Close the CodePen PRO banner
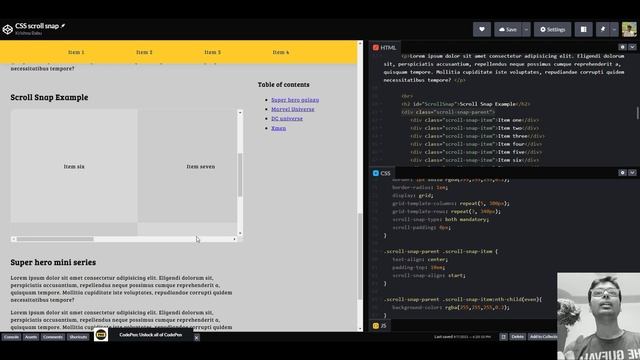 (196, 338)
